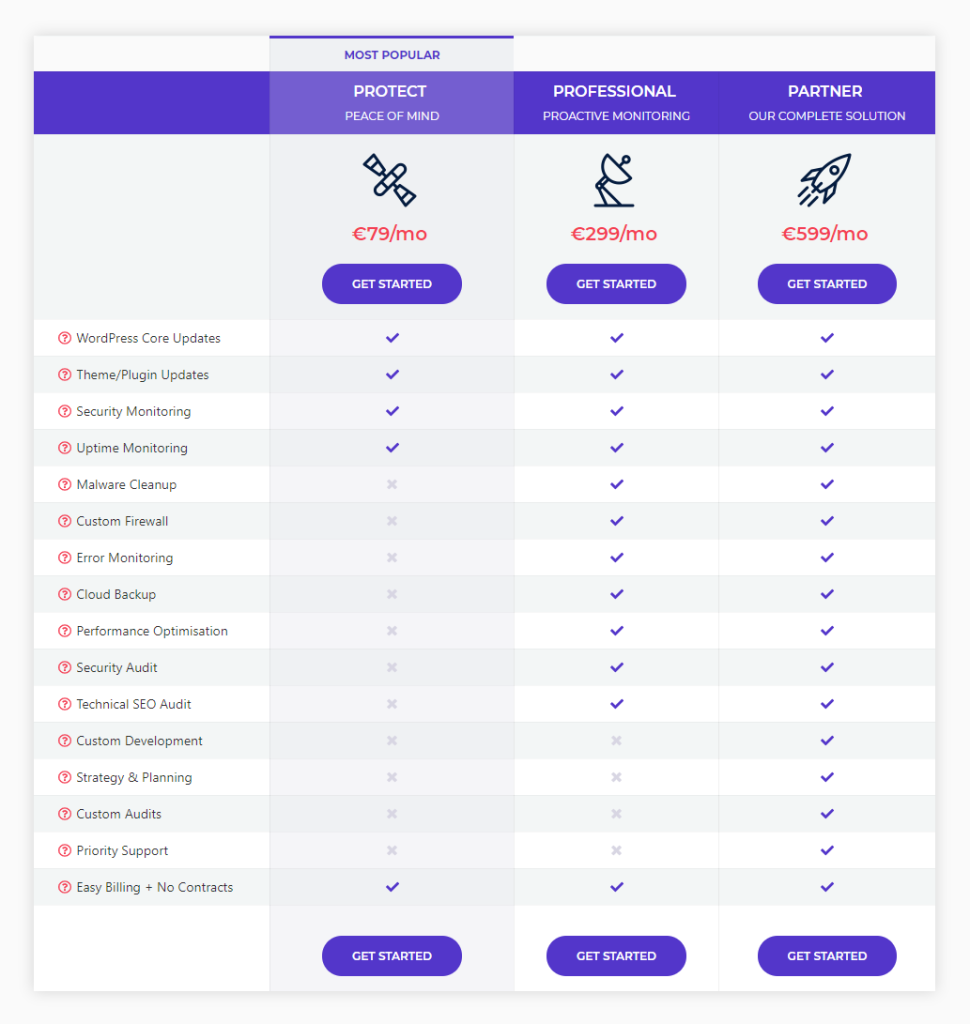970x1024 pixels.
Task: Click the €299/mo price text
Action: (x=616, y=233)
